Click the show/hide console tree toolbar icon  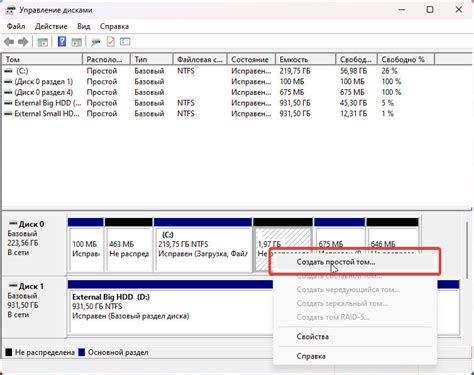pyautogui.click(x=42, y=42)
